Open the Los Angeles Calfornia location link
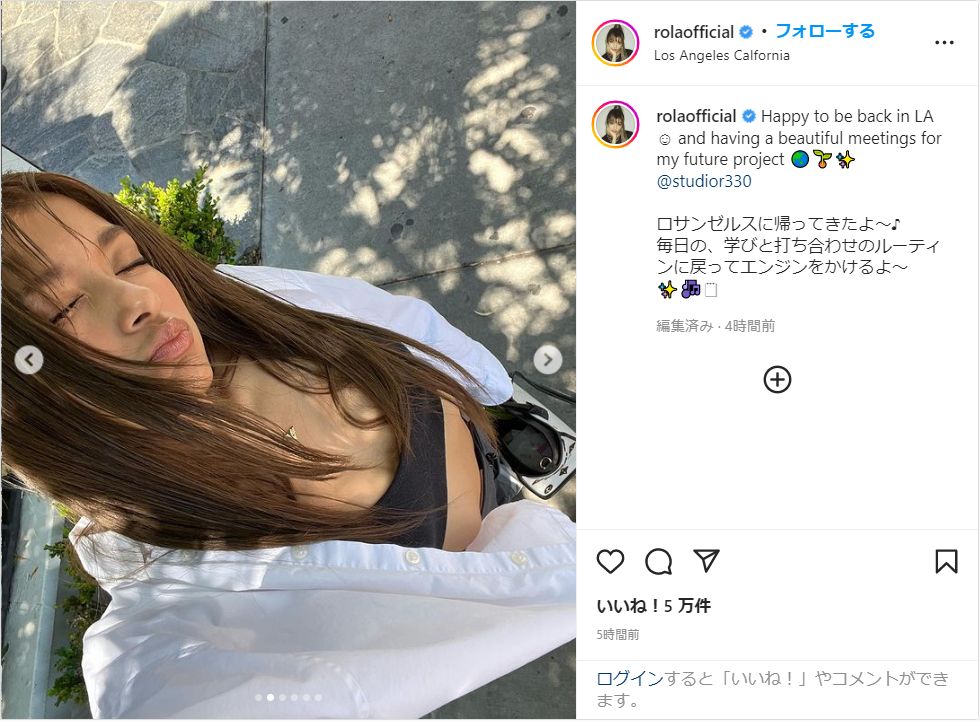The image size is (980, 722). (x=721, y=56)
